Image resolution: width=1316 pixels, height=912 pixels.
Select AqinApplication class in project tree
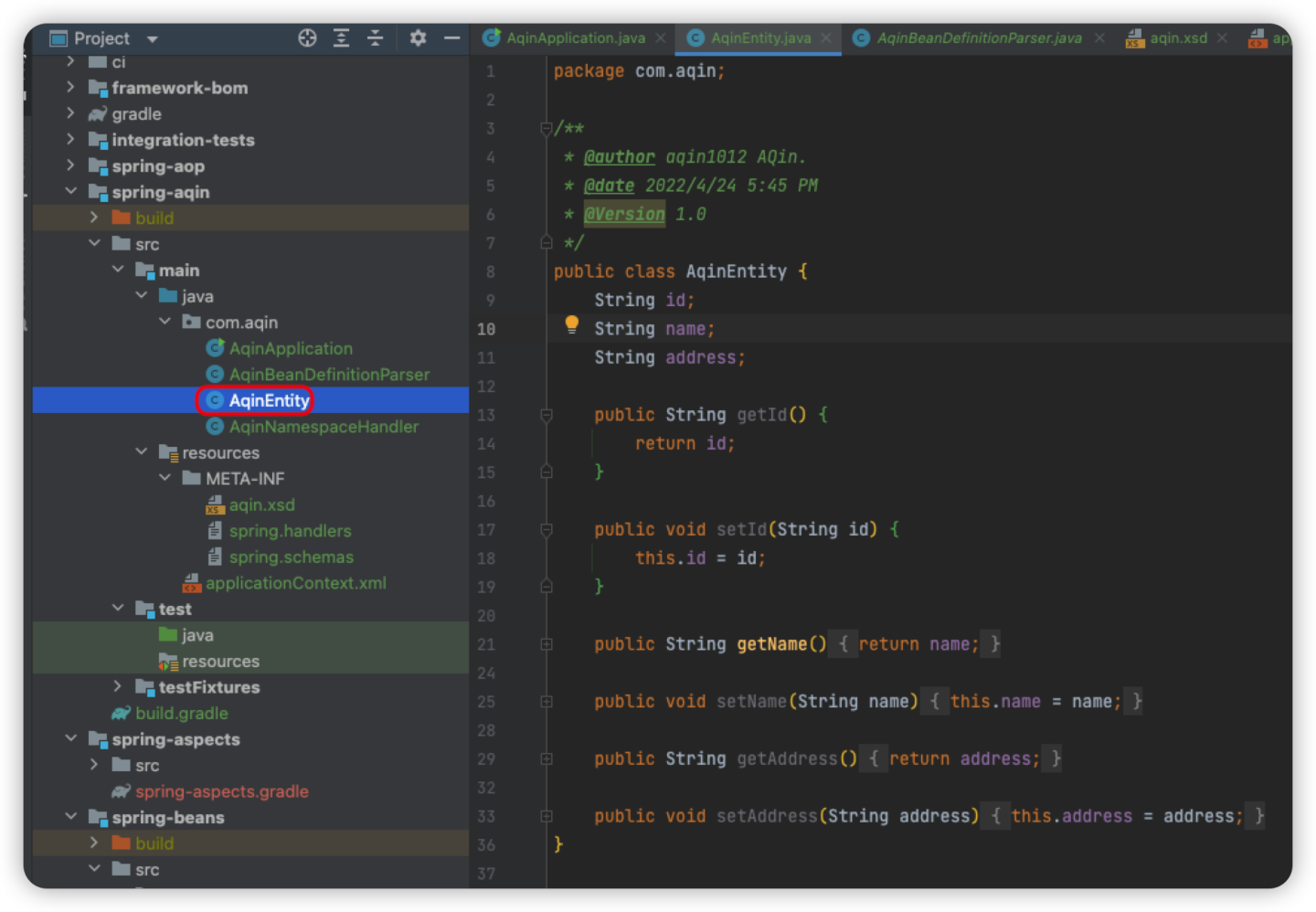point(291,348)
